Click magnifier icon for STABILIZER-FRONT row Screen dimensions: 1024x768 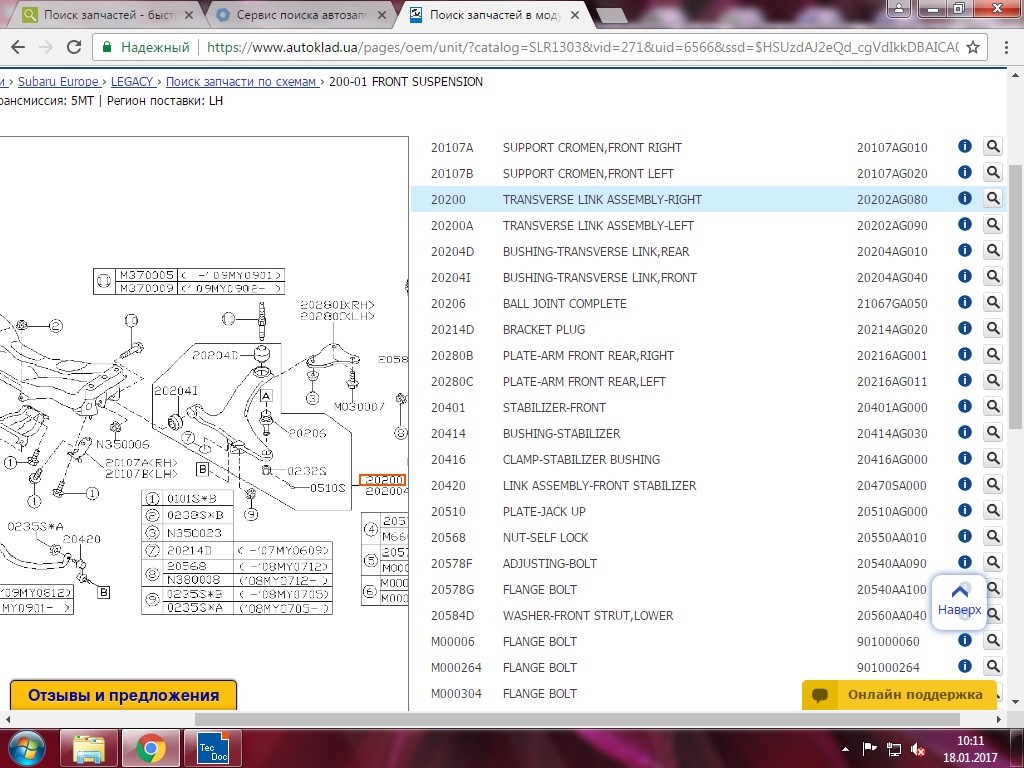[993, 407]
